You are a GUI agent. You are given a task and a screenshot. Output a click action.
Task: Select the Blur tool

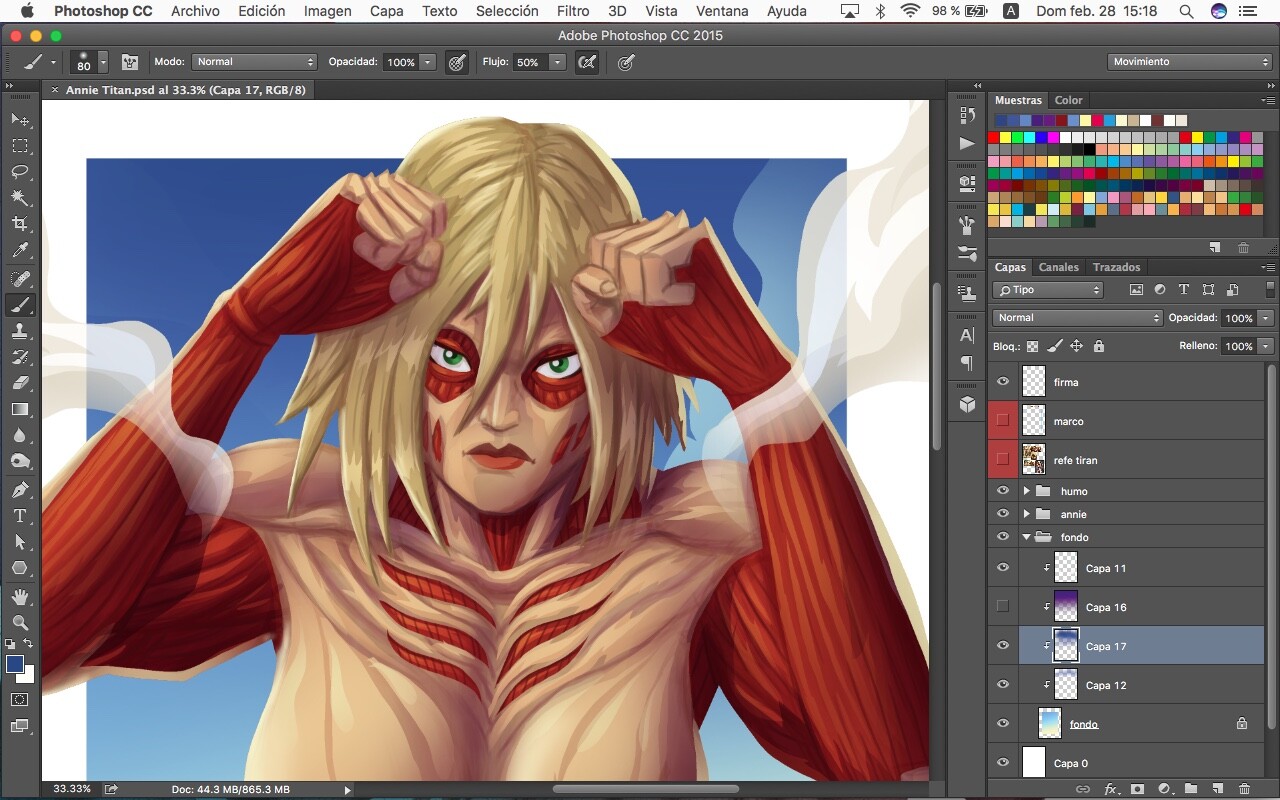coord(20,435)
